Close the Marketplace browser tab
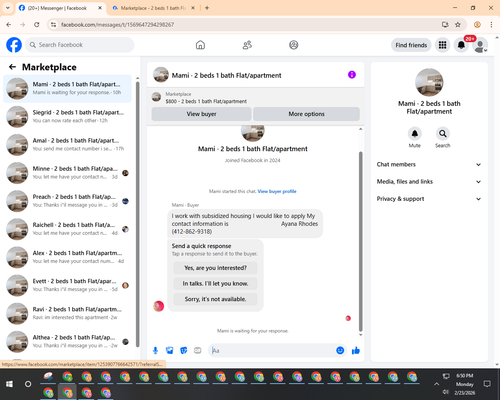Screen dimensions: 500x400 (193, 8)
